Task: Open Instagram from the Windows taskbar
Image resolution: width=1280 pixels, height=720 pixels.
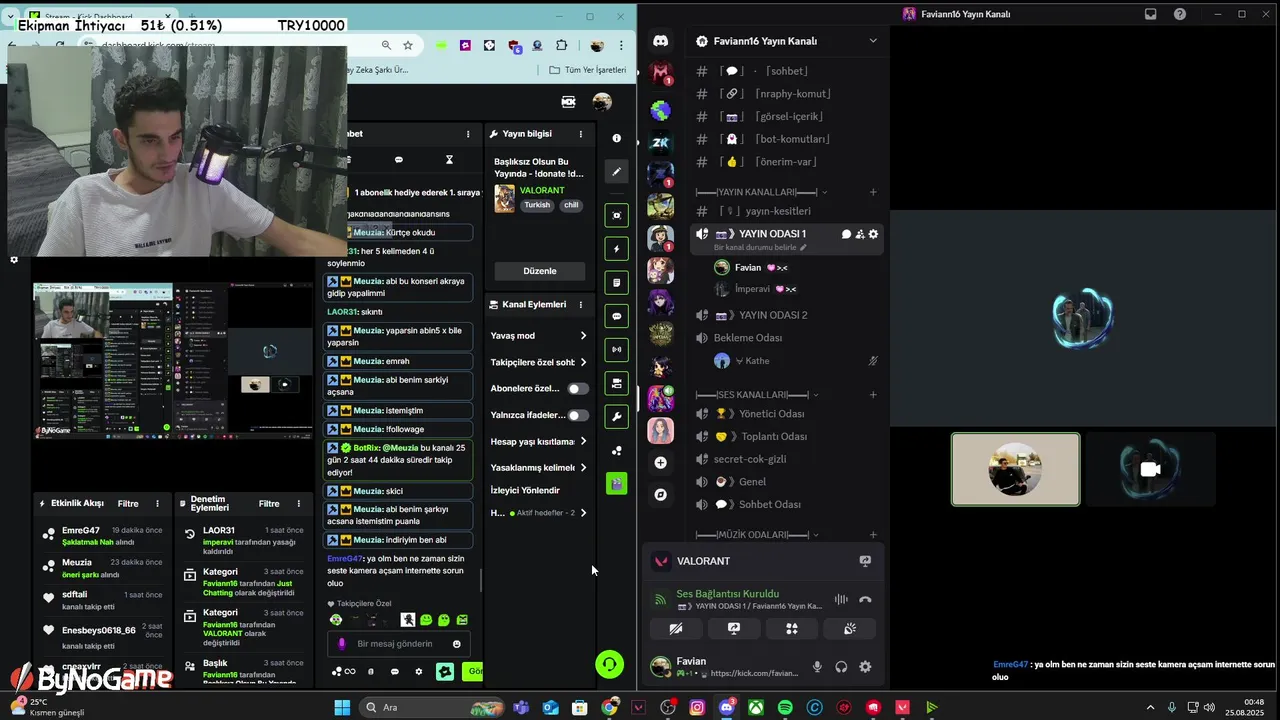Action: pyautogui.click(x=697, y=707)
